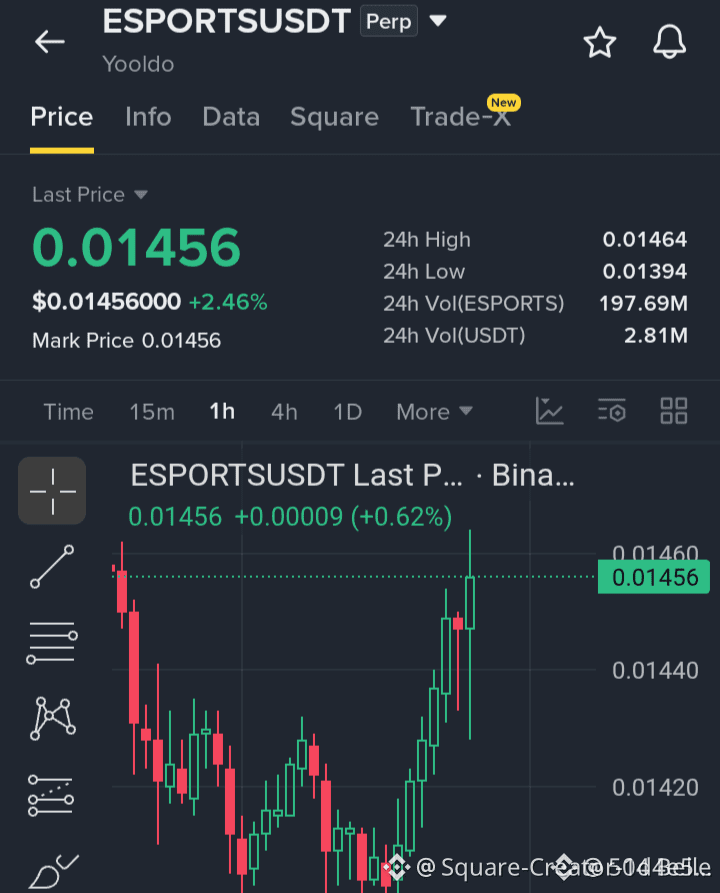The height and width of the screenshot is (893, 720).
Task: Select the crosshair cursor tool
Action: pyautogui.click(x=52, y=491)
